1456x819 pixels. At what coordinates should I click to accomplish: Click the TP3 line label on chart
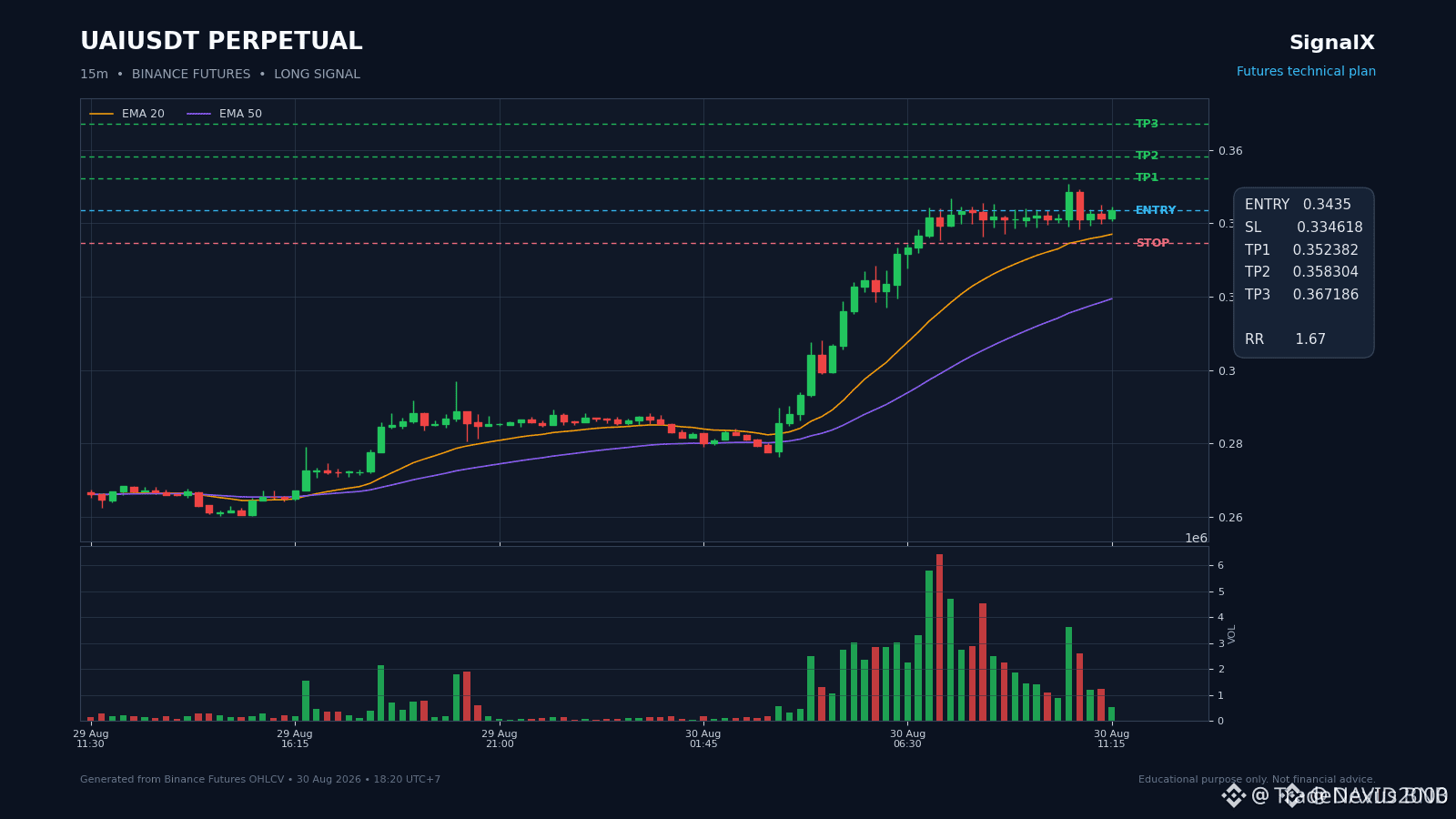tap(1147, 124)
